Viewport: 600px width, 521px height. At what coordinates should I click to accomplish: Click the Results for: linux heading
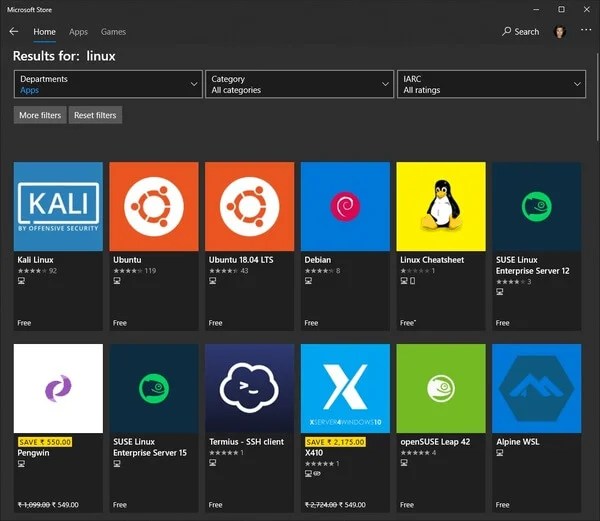click(64, 56)
